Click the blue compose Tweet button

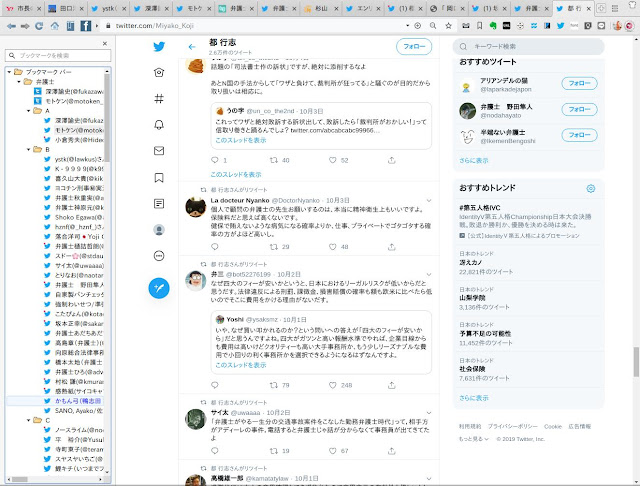coord(159,288)
